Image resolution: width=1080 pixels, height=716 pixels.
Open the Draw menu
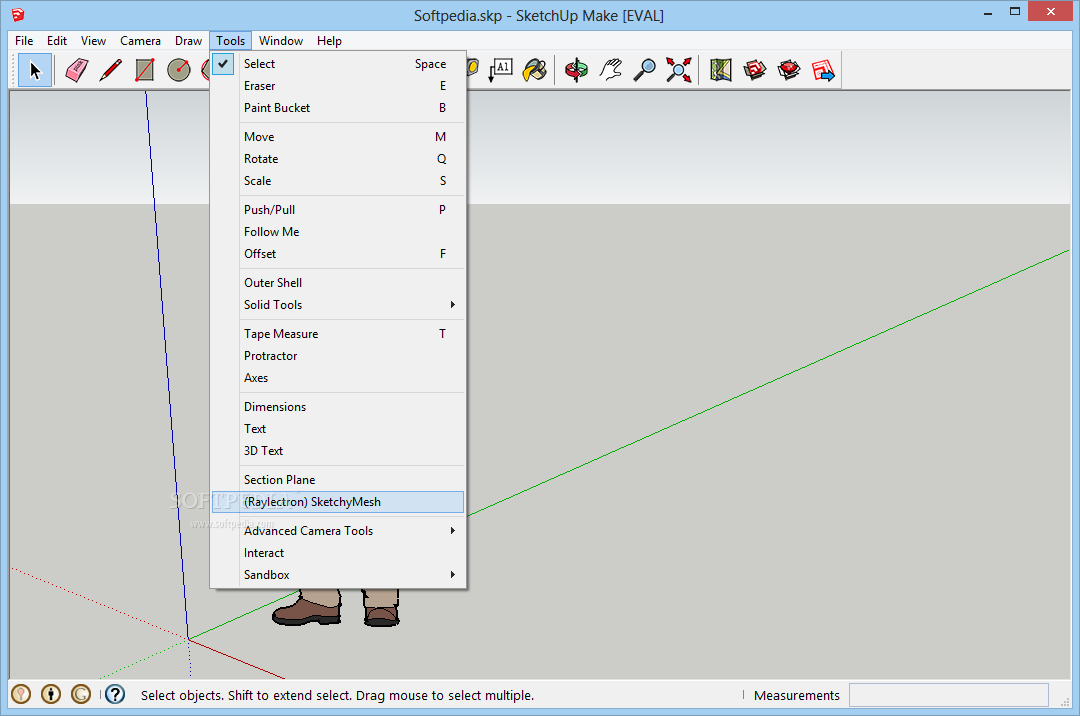(188, 41)
